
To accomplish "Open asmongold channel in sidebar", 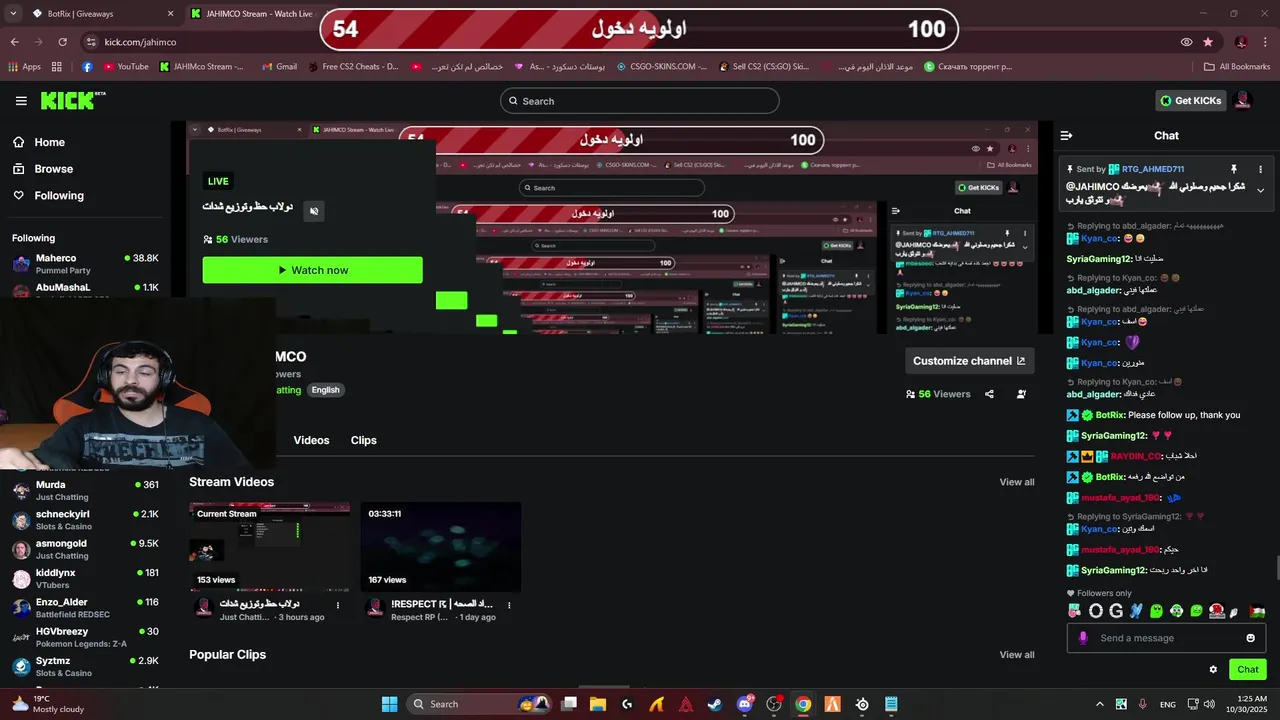I will (x=85, y=549).
